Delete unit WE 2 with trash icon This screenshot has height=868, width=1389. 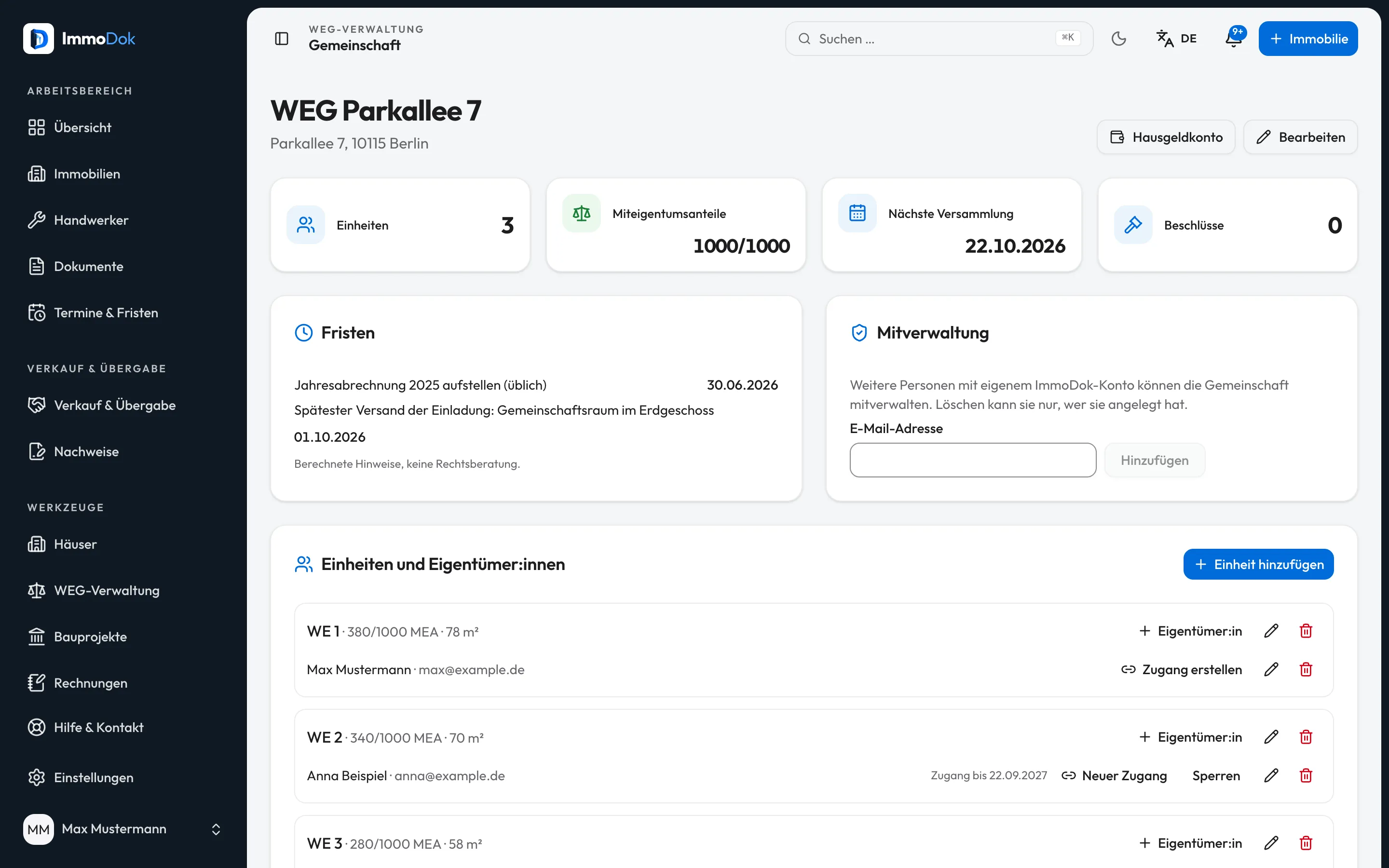point(1306,737)
